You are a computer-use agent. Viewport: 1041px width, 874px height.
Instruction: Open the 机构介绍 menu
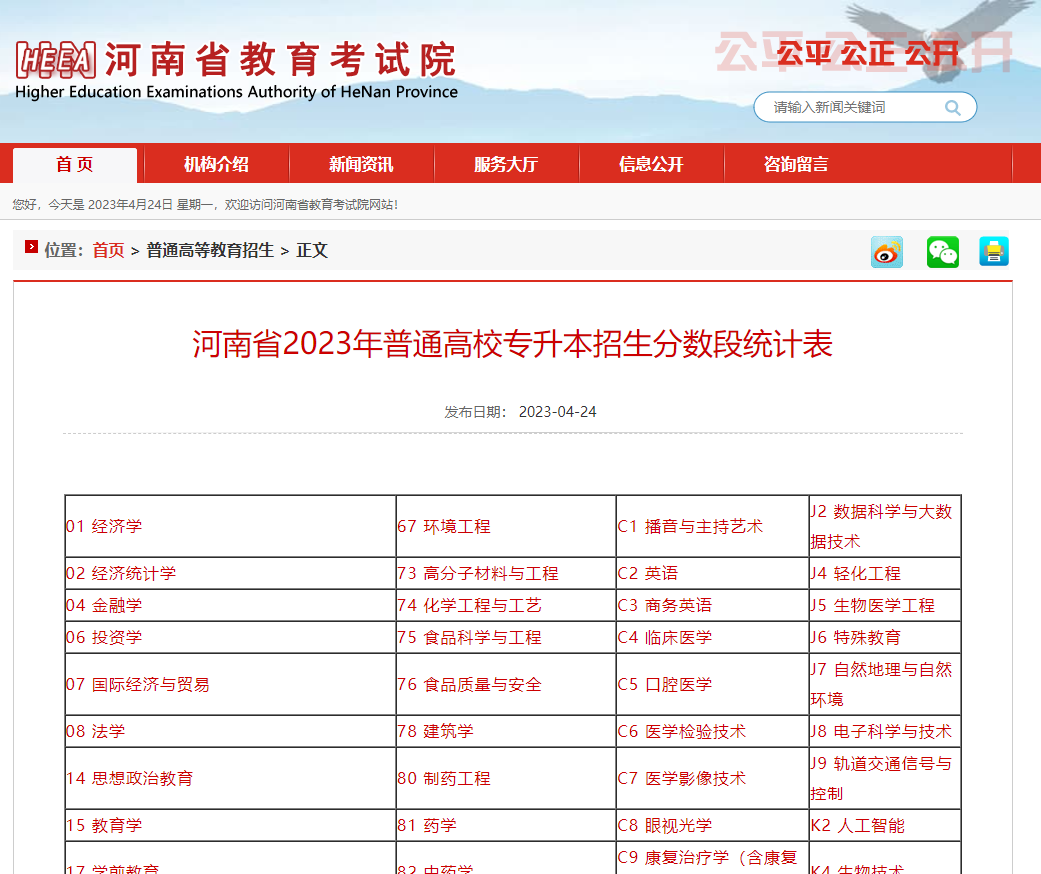tap(216, 165)
